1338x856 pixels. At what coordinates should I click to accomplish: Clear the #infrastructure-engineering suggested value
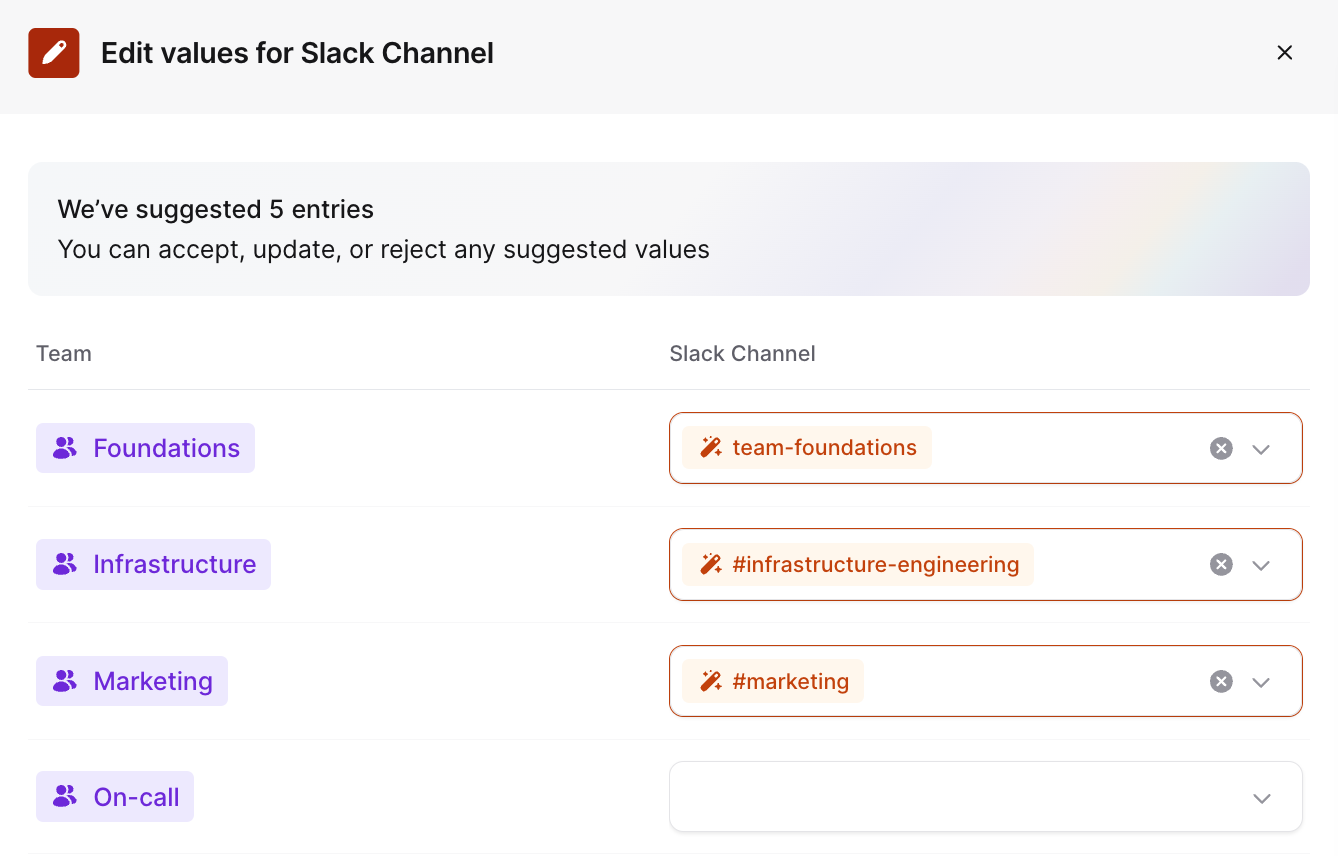click(x=1221, y=565)
